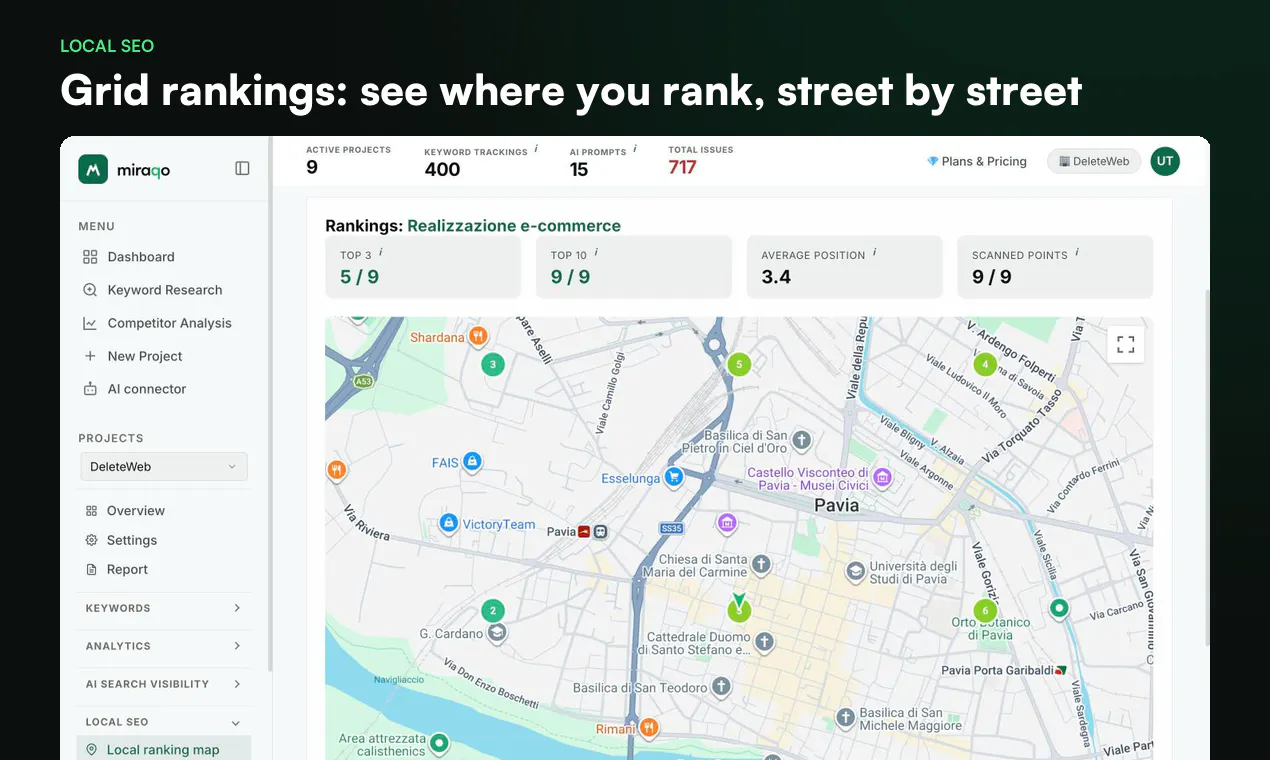Click the page vertical scrollbar

(x=1206, y=468)
